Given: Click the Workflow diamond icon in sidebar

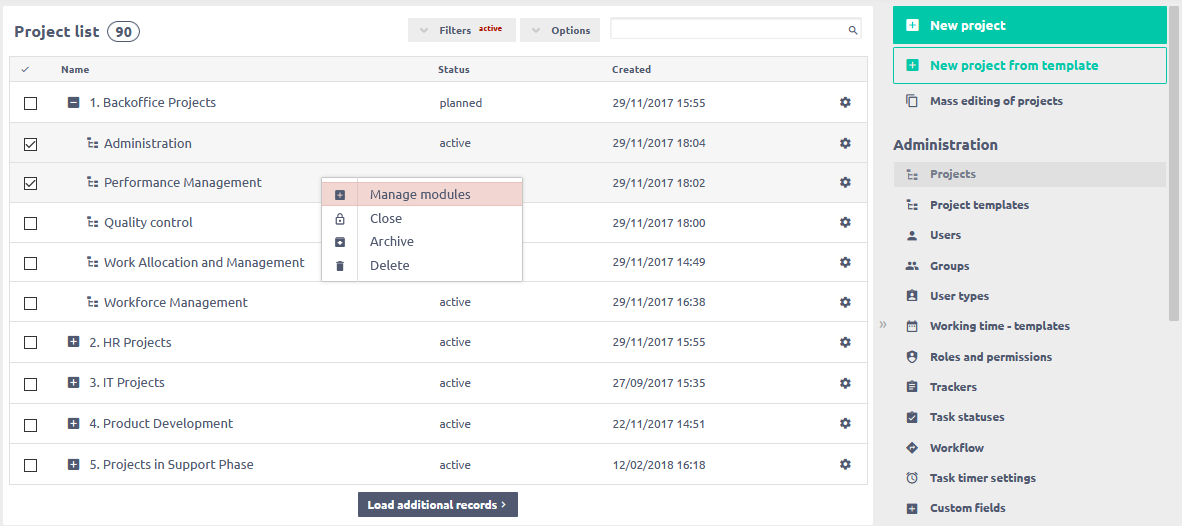Looking at the screenshot, I should pyautogui.click(x=911, y=448).
